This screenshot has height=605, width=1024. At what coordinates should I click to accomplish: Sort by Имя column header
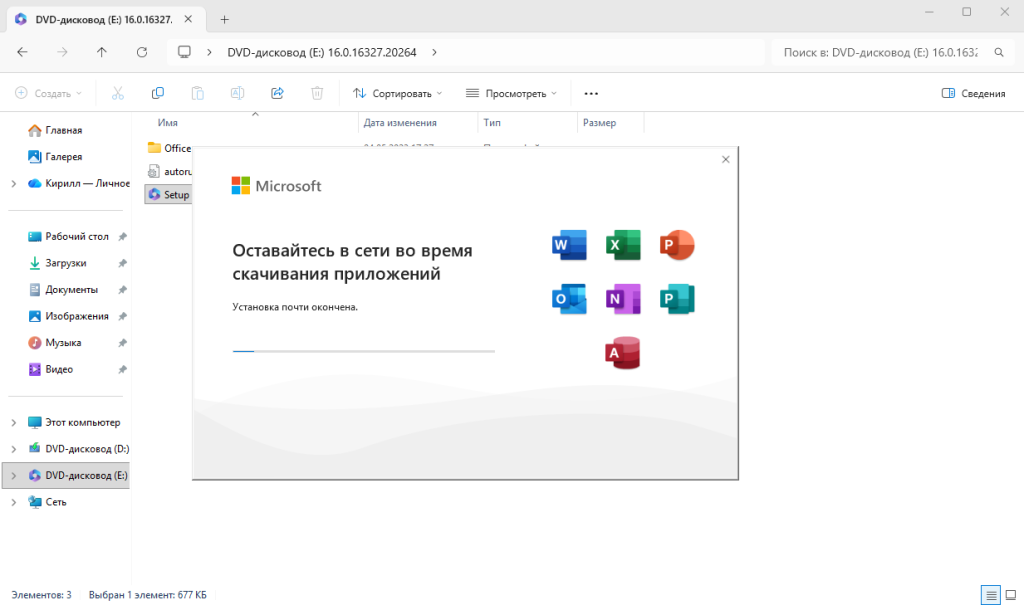167,123
